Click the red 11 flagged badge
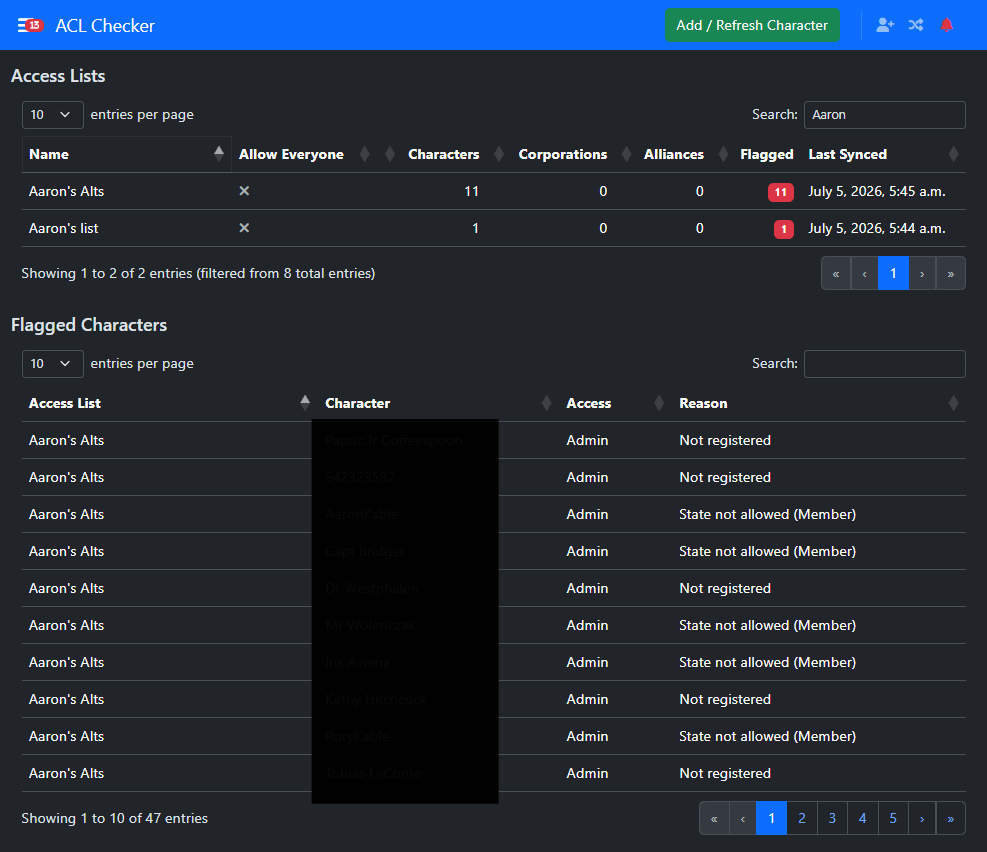 click(x=781, y=192)
